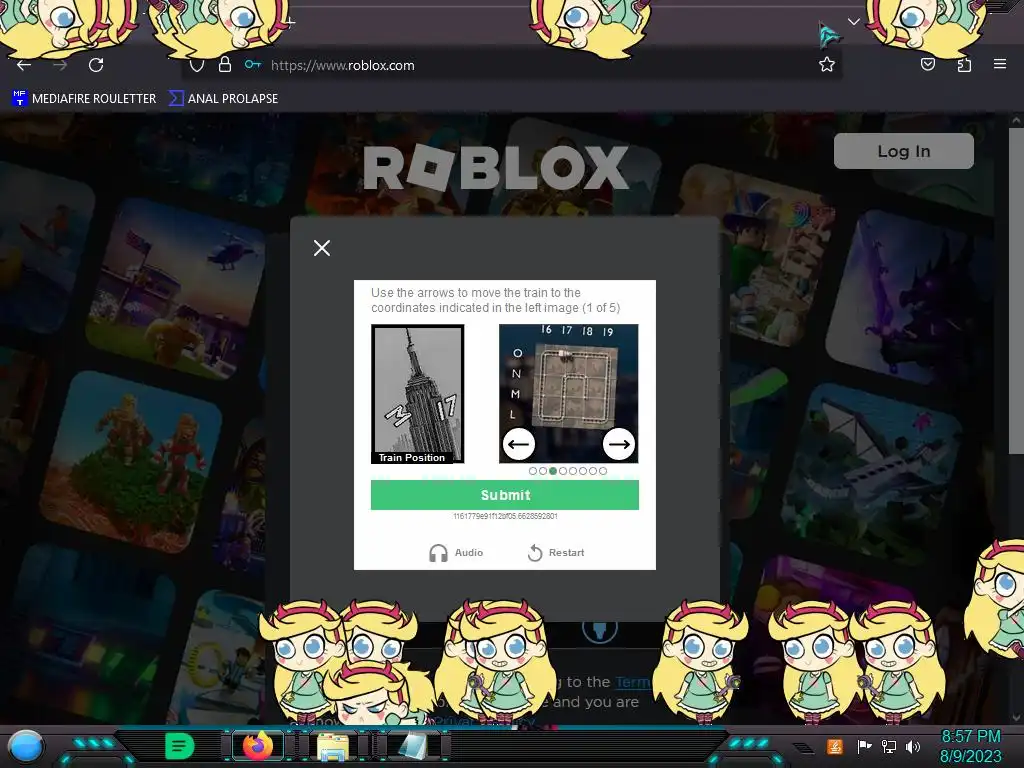Switch to the Audio challenge
Image resolution: width=1024 pixels, height=768 pixels.
click(x=456, y=552)
